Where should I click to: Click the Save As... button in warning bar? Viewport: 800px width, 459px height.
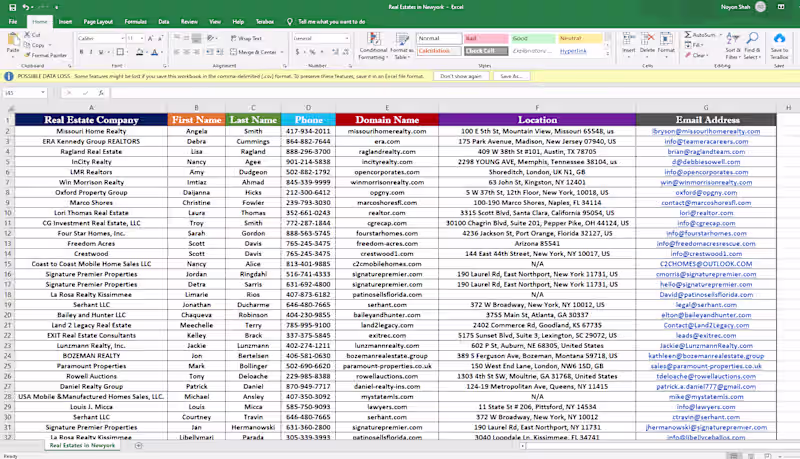511,76
